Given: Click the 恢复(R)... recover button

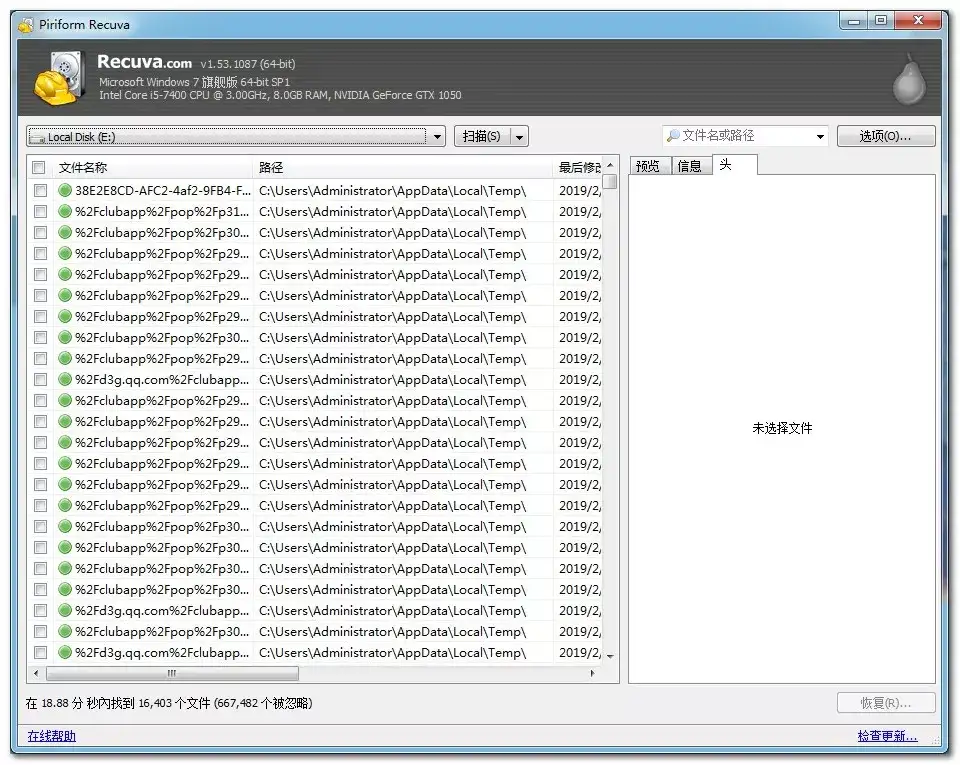Looking at the screenshot, I should coord(885,703).
